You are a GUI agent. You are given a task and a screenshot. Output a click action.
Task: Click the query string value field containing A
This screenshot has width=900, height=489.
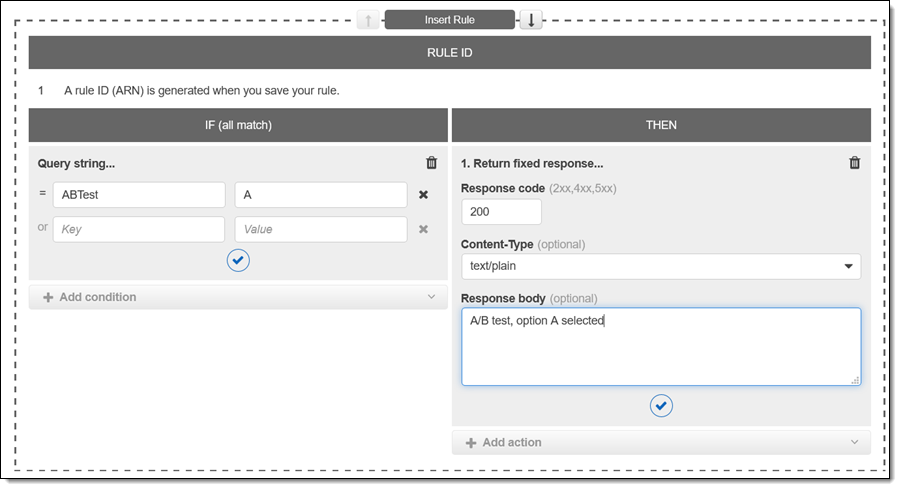(320, 195)
